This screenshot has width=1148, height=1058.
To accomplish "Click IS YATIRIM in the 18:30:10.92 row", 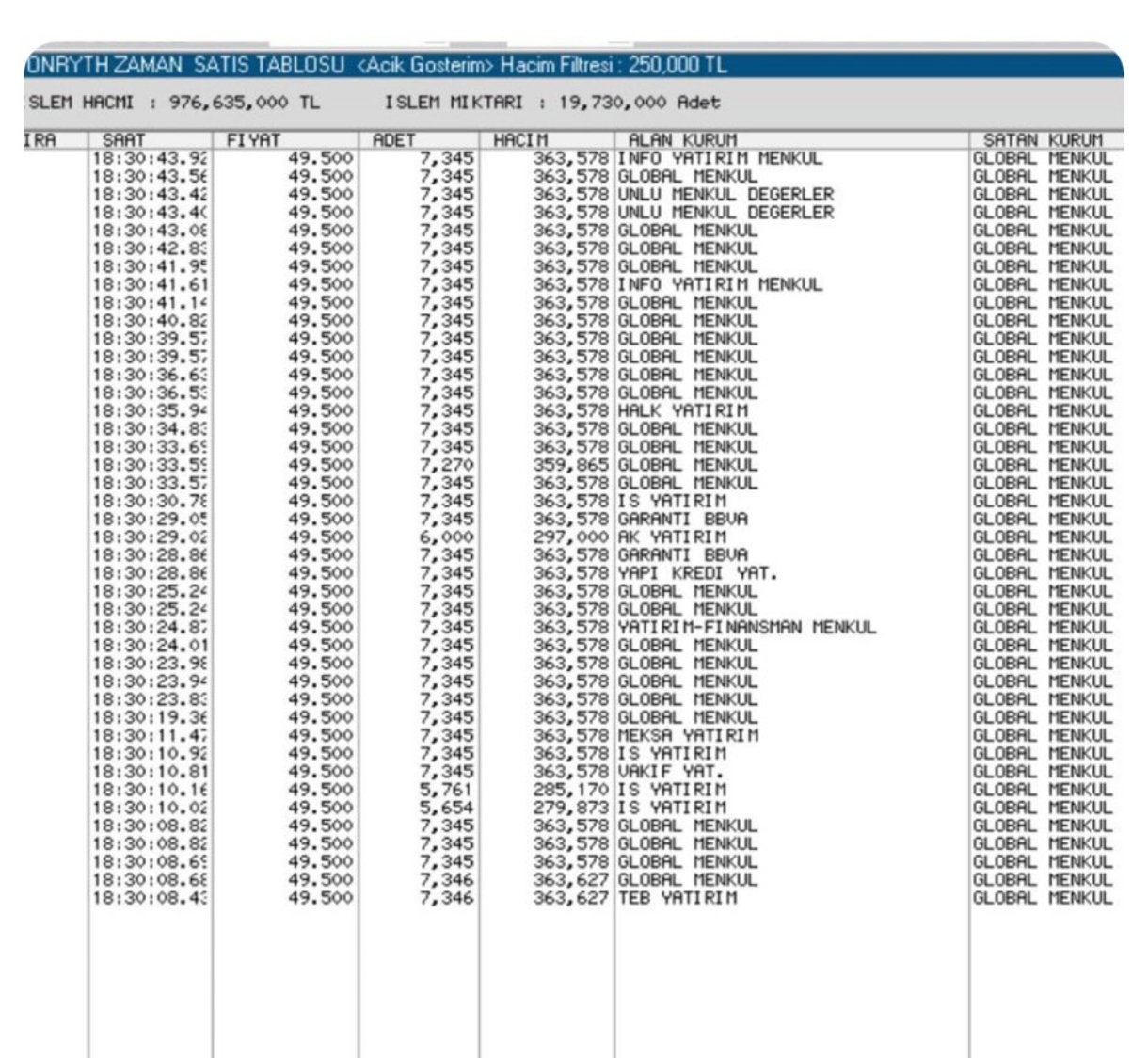I will 672,753.
